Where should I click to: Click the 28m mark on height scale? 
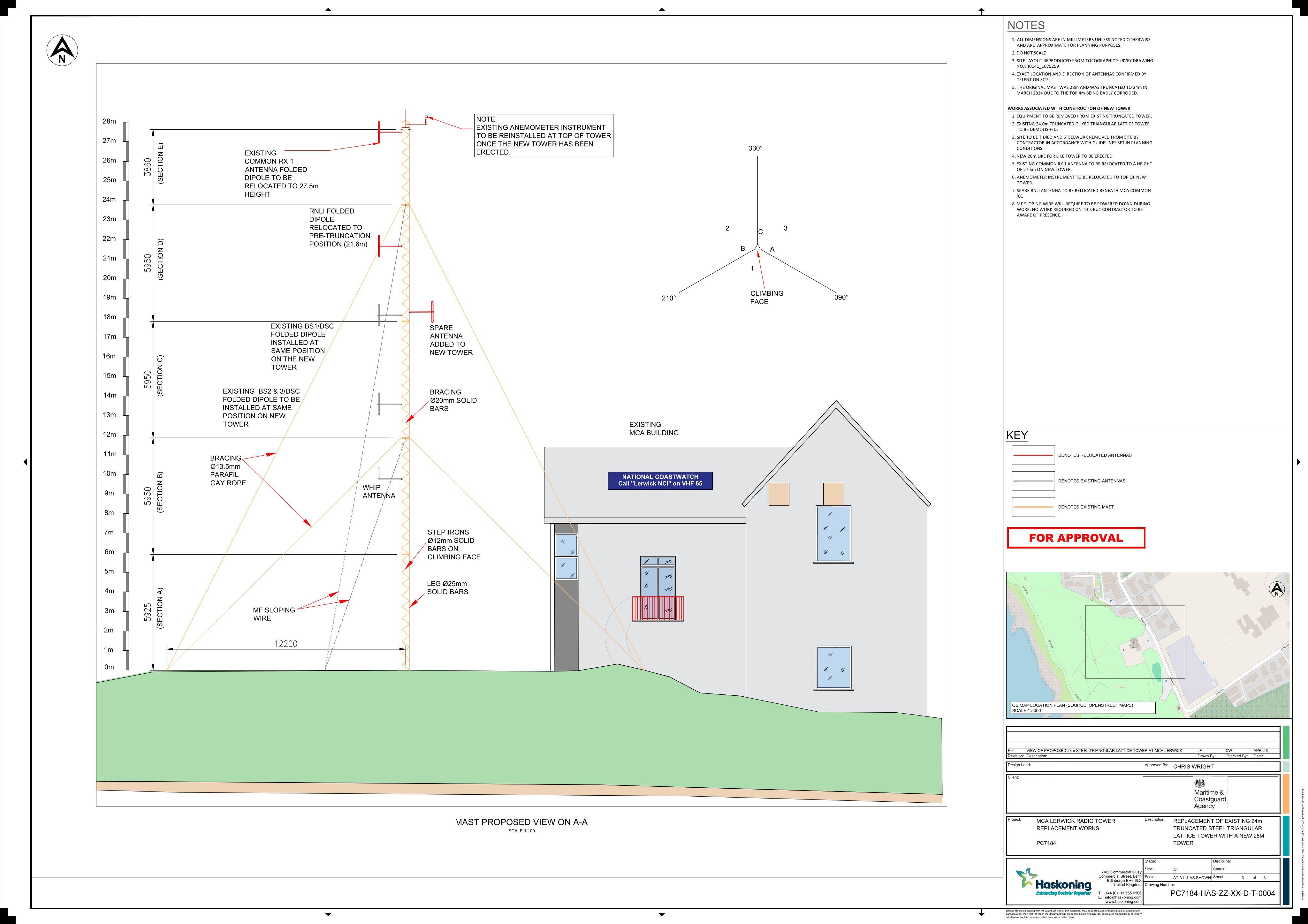pos(110,121)
